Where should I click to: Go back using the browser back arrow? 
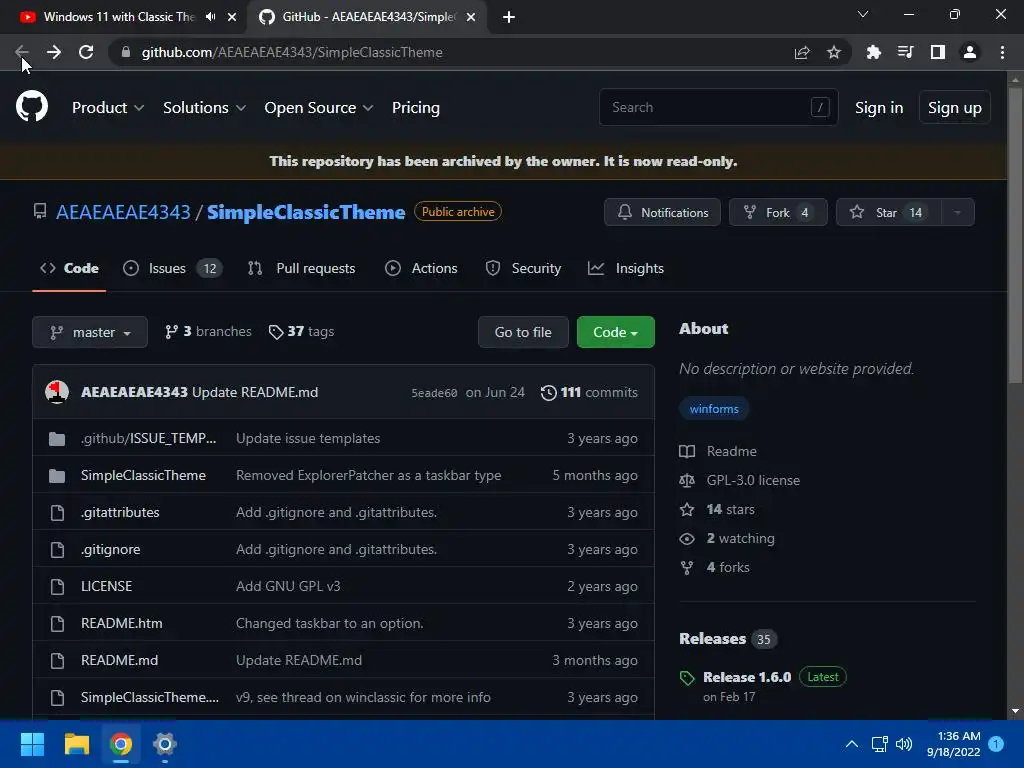pos(21,52)
